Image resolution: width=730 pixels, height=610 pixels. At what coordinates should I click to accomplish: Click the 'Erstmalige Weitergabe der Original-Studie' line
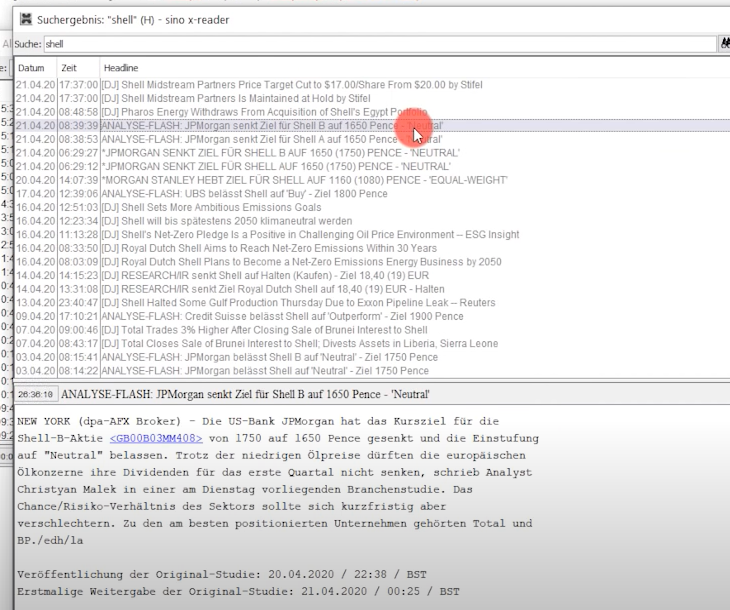coord(238,591)
